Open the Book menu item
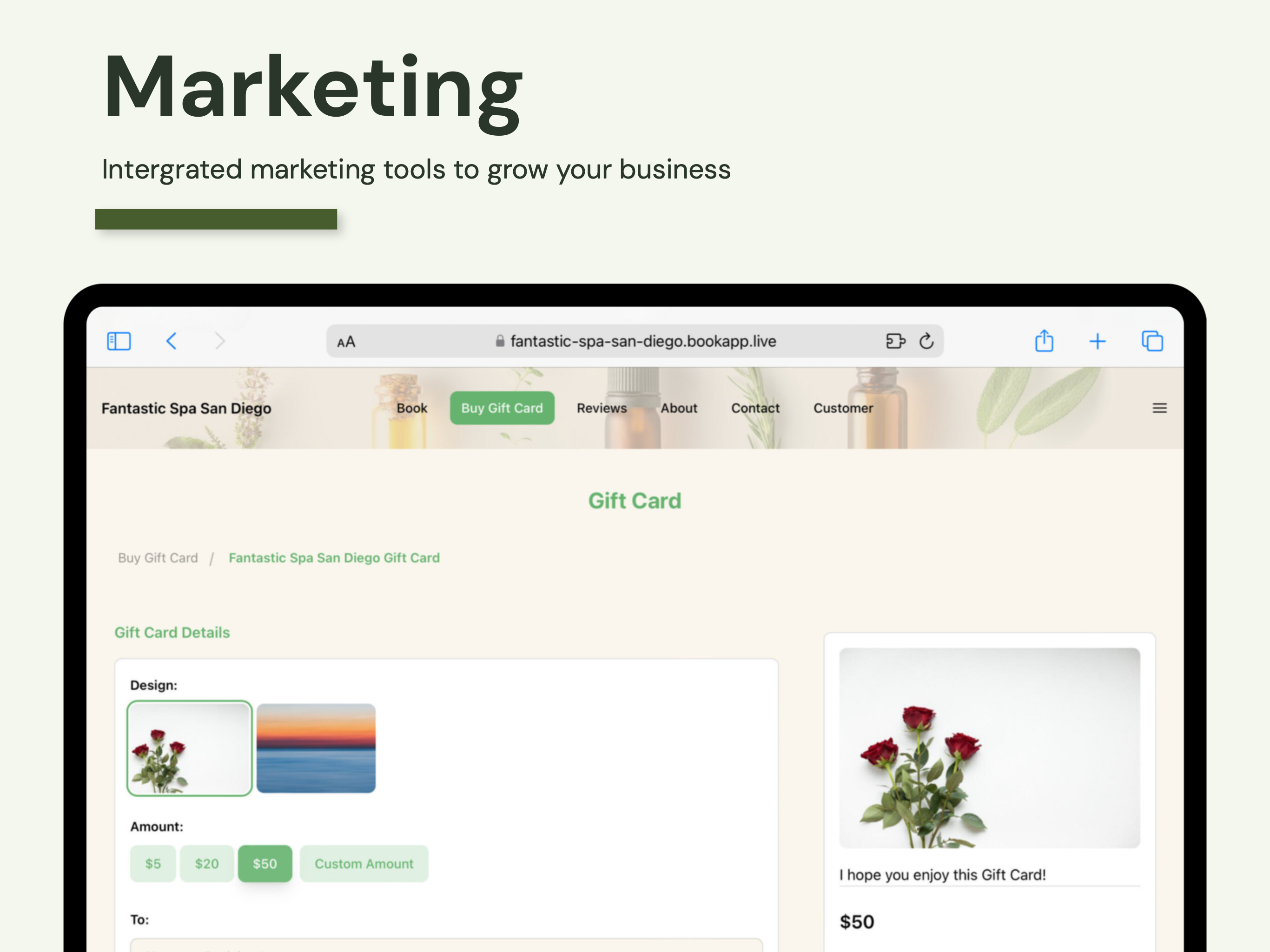This screenshot has width=1270, height=952. coord(412,408)
